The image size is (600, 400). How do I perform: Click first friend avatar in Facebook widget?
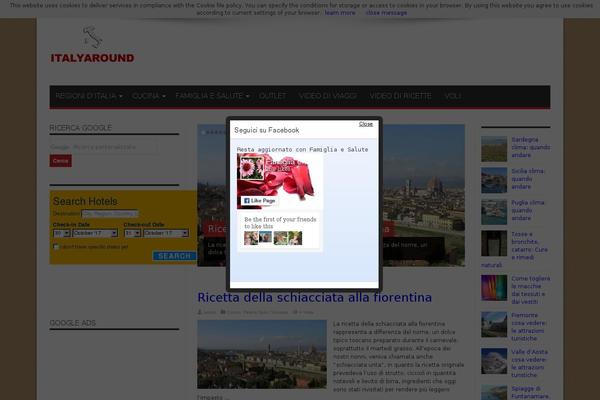[x=251, y=238]
